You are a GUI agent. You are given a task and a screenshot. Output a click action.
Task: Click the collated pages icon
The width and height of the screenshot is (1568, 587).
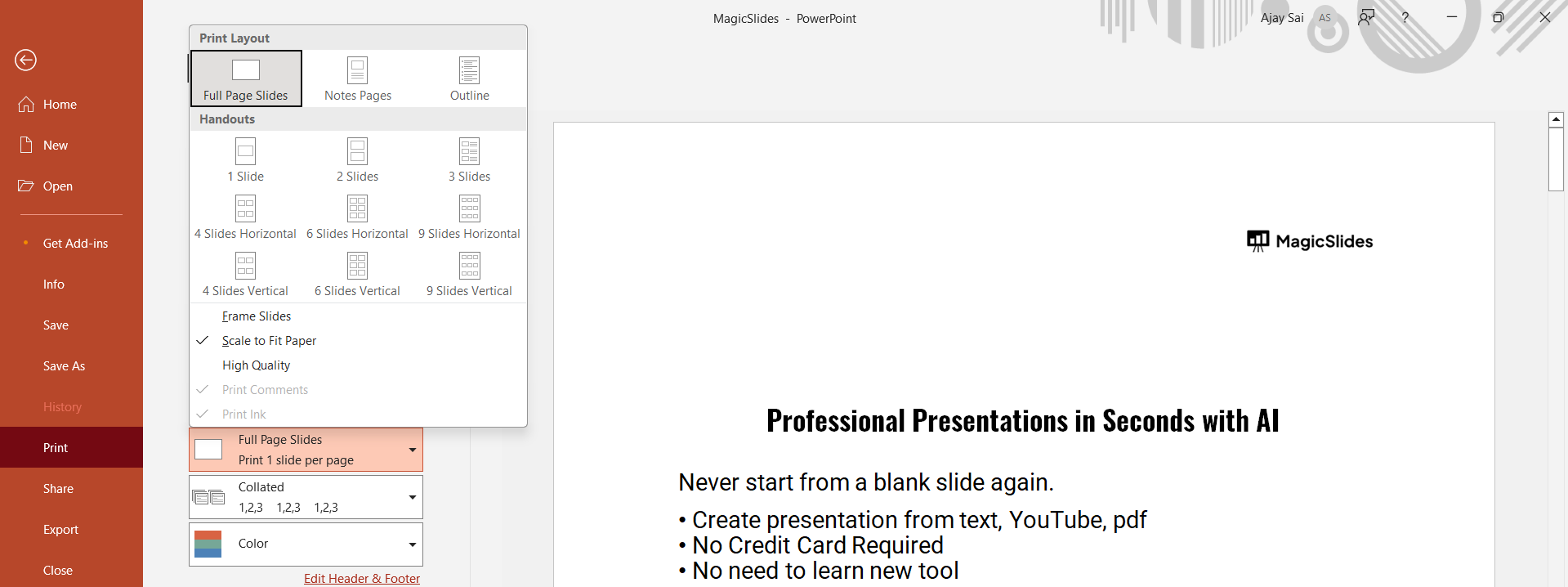(208, 497)
